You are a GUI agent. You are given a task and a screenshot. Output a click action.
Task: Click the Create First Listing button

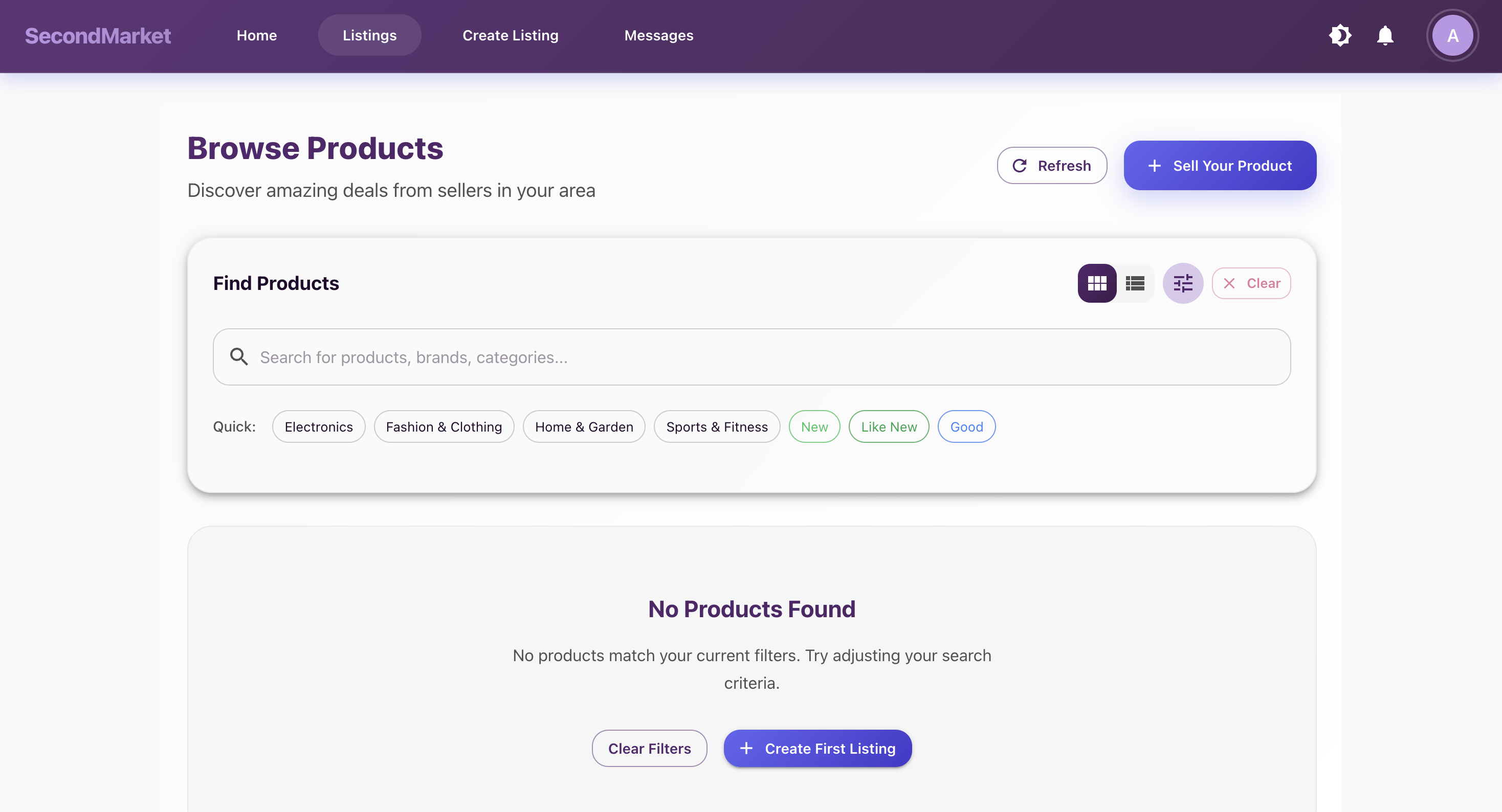click(817, 749)
